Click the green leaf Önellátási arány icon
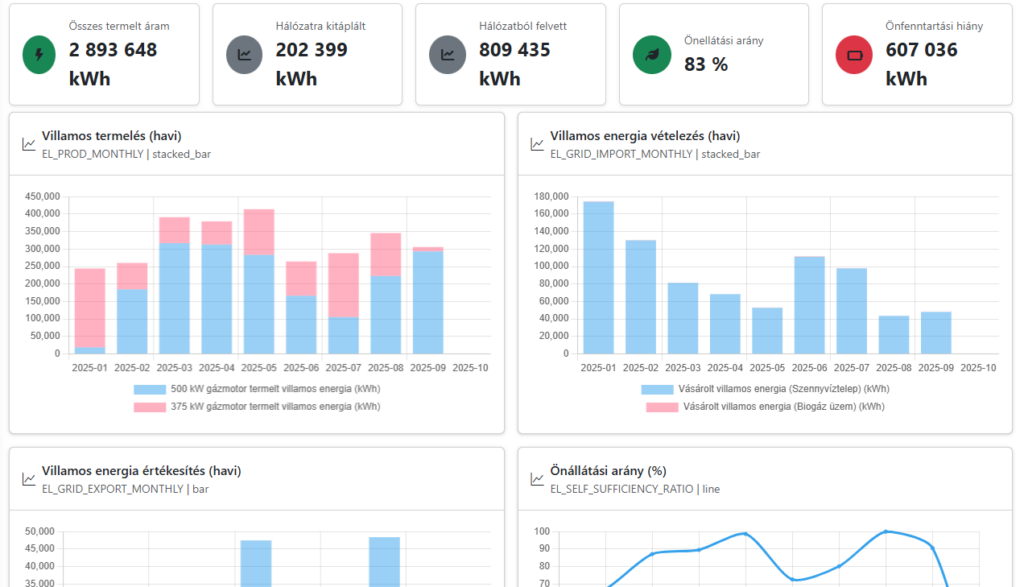This screenshot has width=1024, height=587. 650,55
